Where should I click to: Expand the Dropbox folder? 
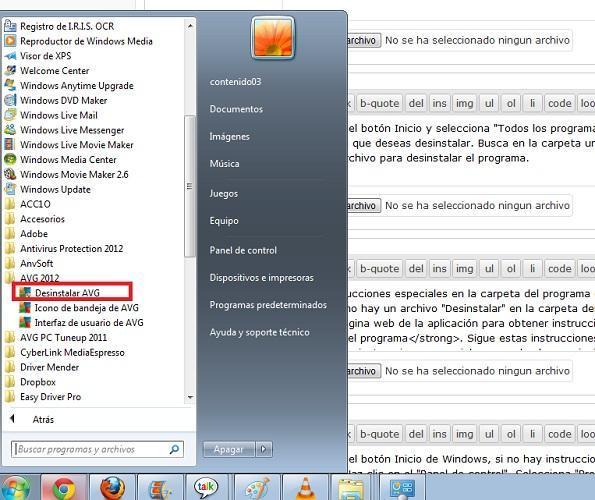[x=30, y=382]
